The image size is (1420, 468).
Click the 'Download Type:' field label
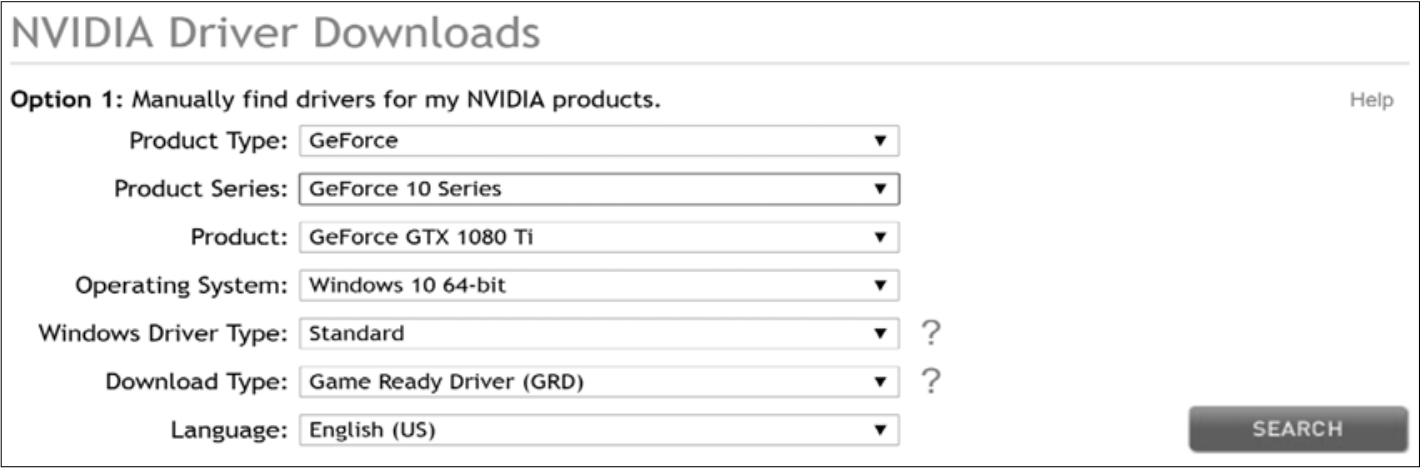coord(198,381)
